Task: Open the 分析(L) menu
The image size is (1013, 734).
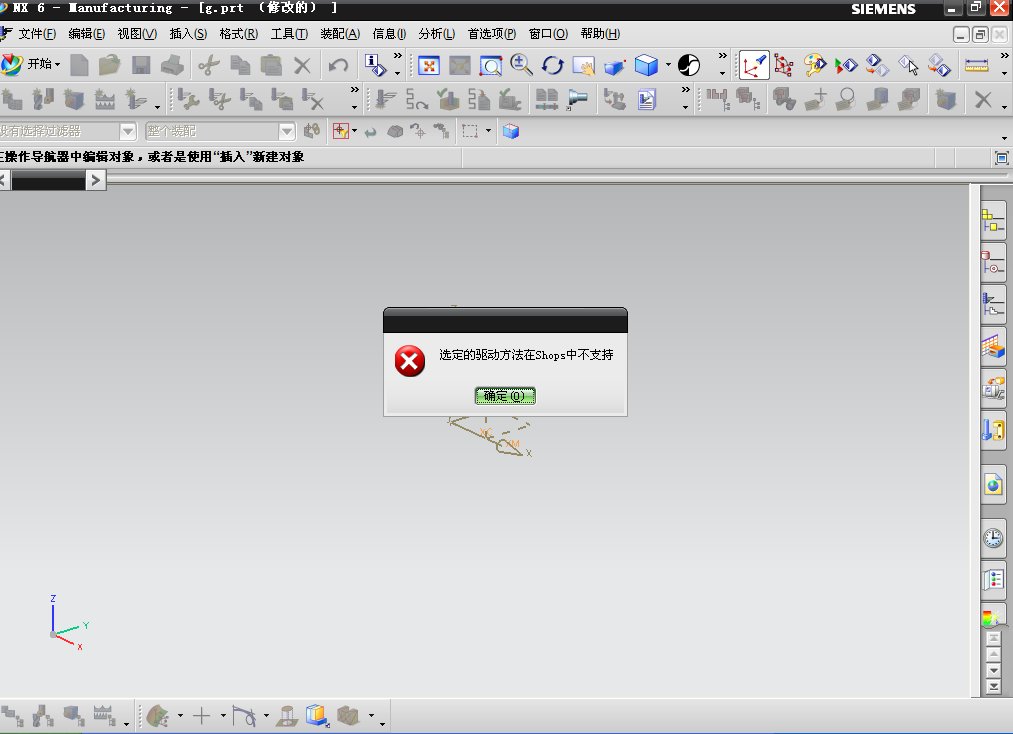Action: coord(437,34)
